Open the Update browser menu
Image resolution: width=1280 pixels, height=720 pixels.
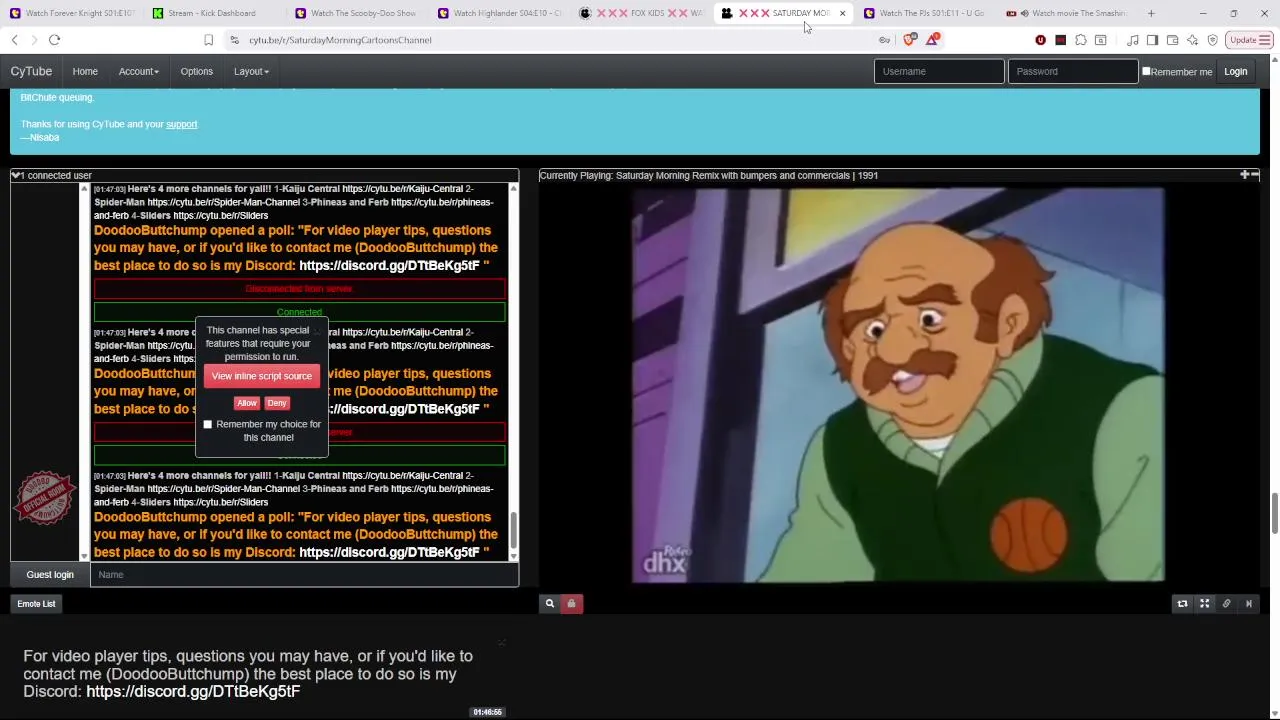[1249, 40]
